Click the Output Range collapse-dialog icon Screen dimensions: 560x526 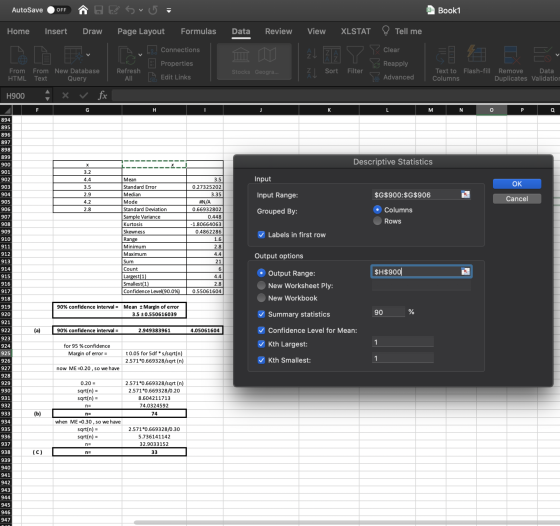pos(465,271)
